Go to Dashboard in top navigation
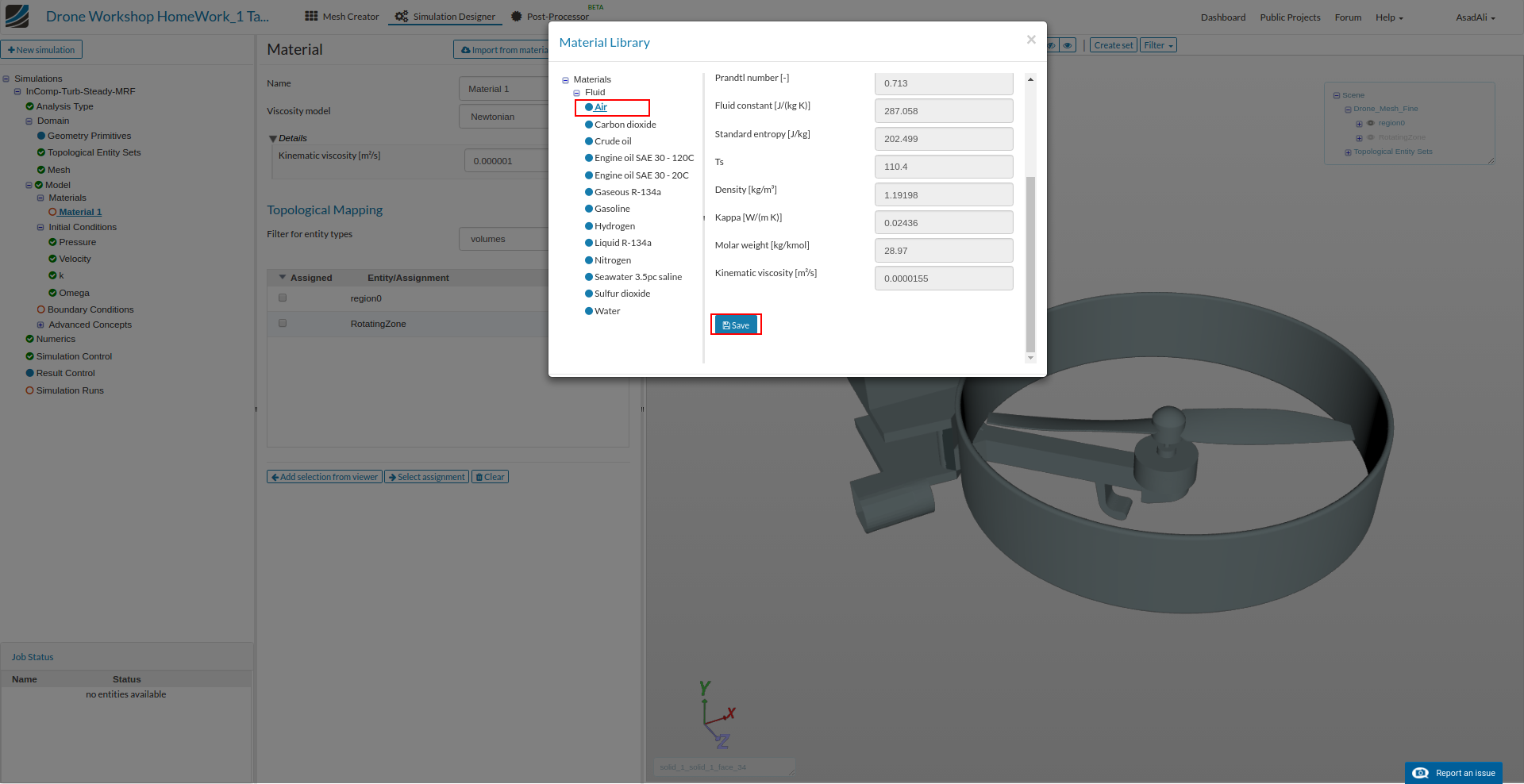 coord(1223,17)
